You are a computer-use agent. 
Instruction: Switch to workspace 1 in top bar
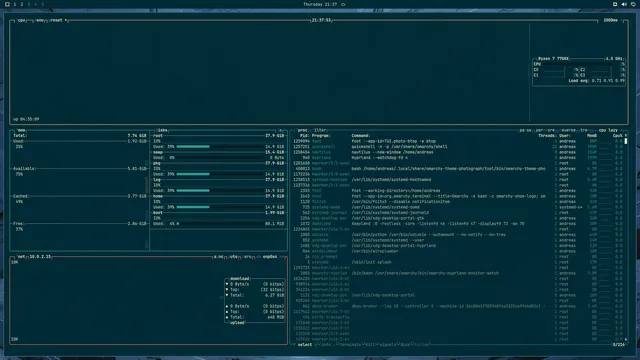coord(15,4)
